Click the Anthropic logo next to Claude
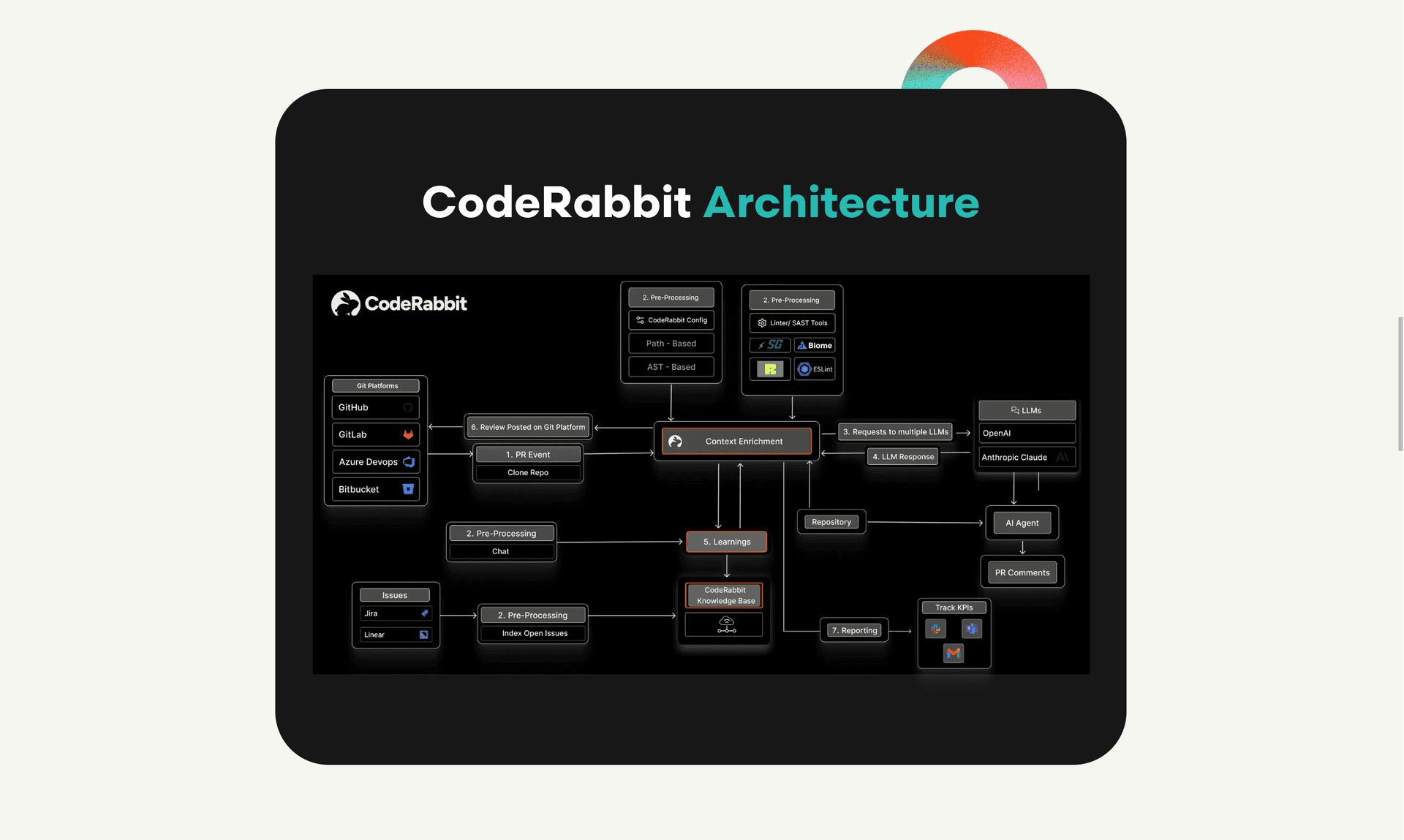The height and width of the screenshot is (840, 1404). click(x=1063, y=458)
